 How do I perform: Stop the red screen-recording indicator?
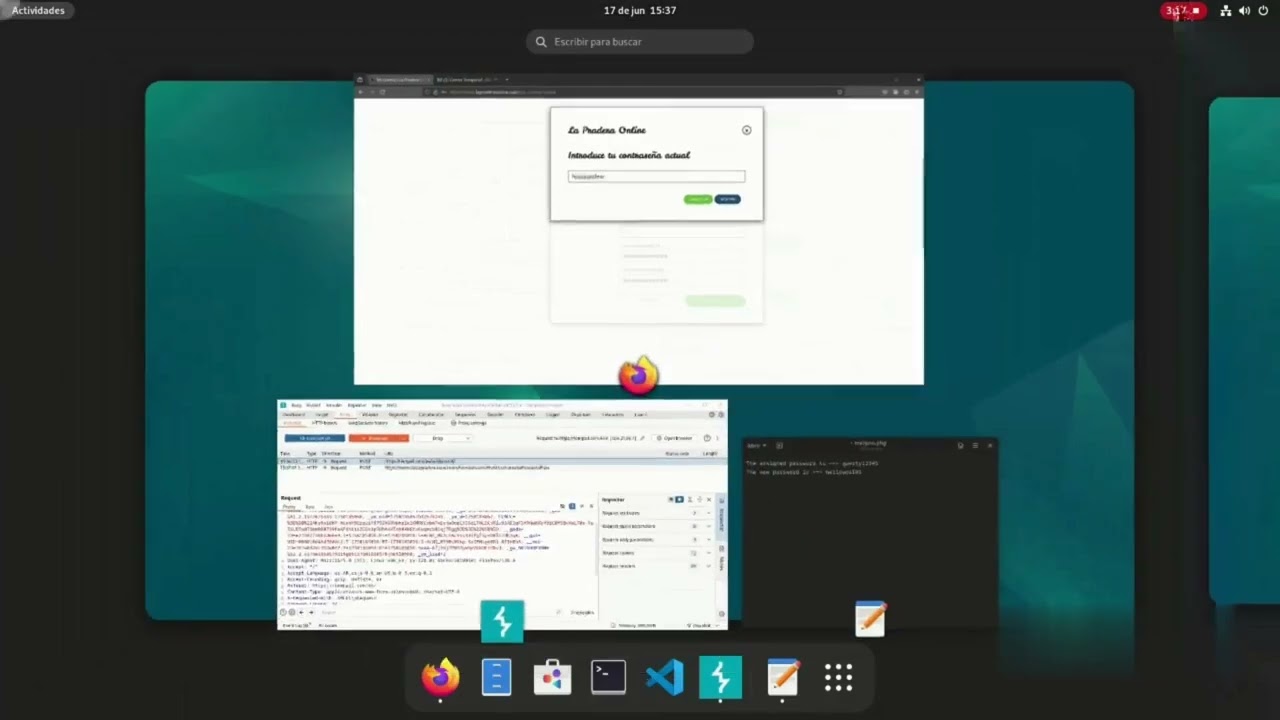tap(1183, 10)
